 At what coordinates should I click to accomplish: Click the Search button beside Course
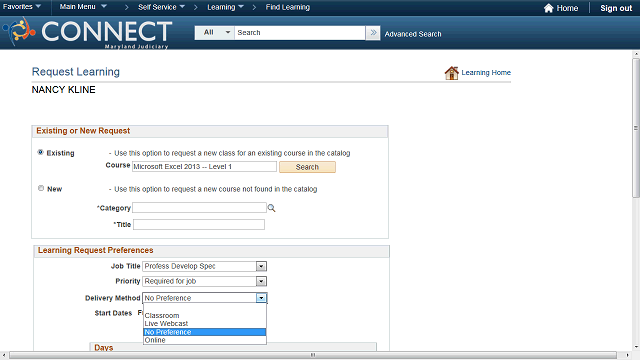[307, 167]
